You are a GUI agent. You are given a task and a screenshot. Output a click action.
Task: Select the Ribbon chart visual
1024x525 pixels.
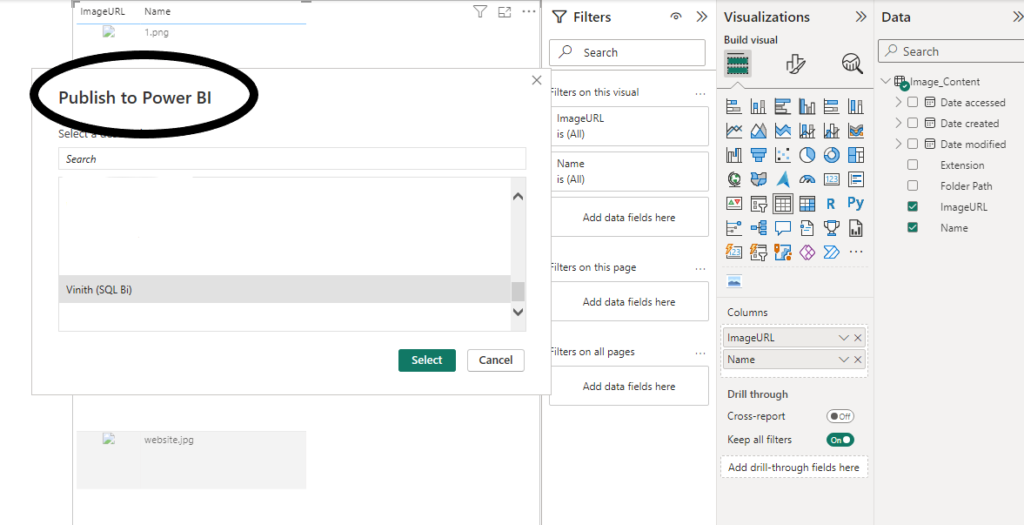pyautogui.click(x=856, y=131)
